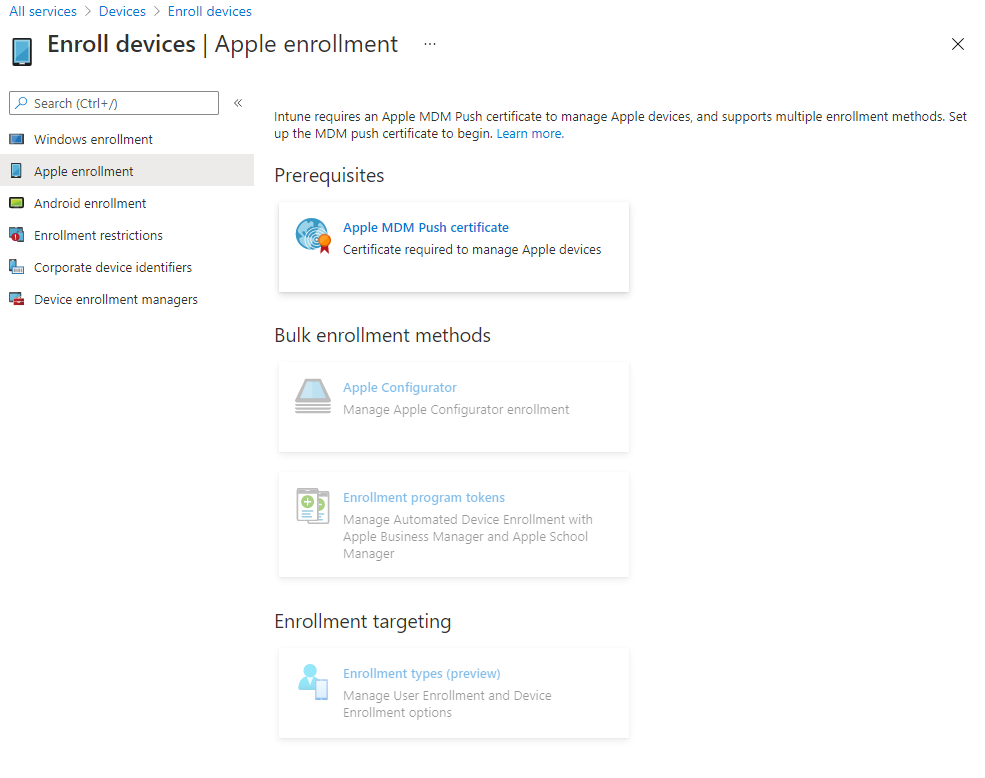Click the Enroll devices blade header icon

pos(22,52)
